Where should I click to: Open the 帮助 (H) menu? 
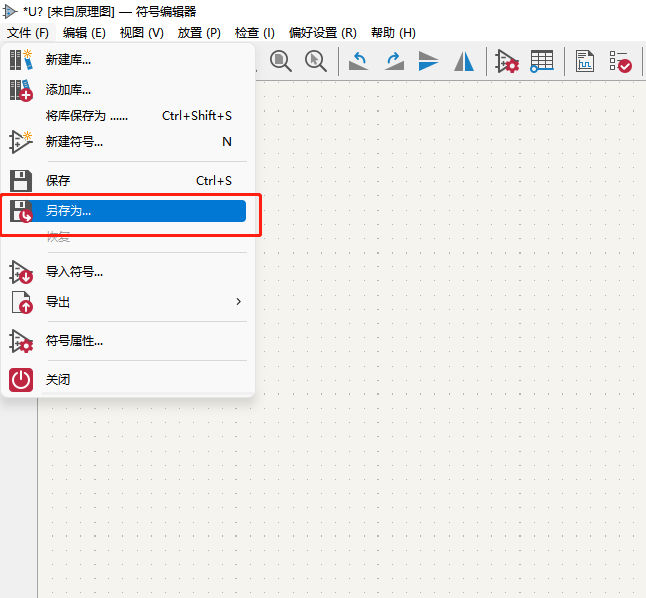(393, 33)
